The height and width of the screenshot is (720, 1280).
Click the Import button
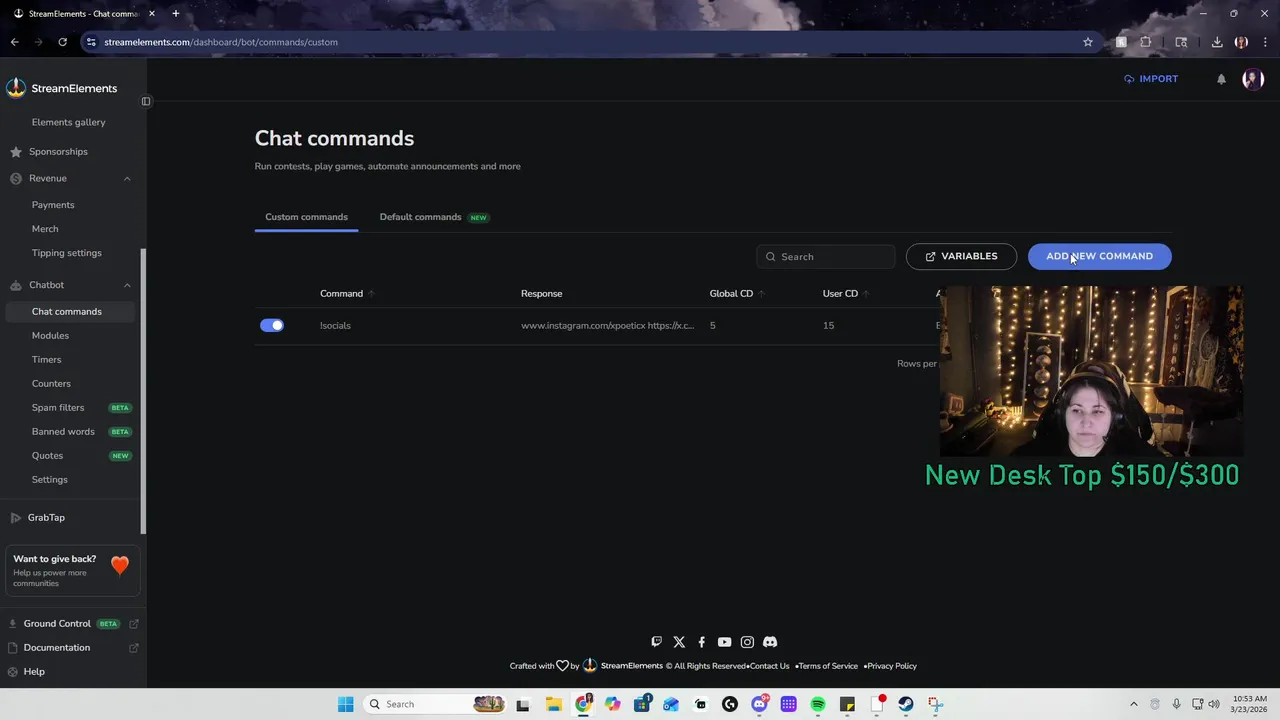click(x=1150, y=79)
